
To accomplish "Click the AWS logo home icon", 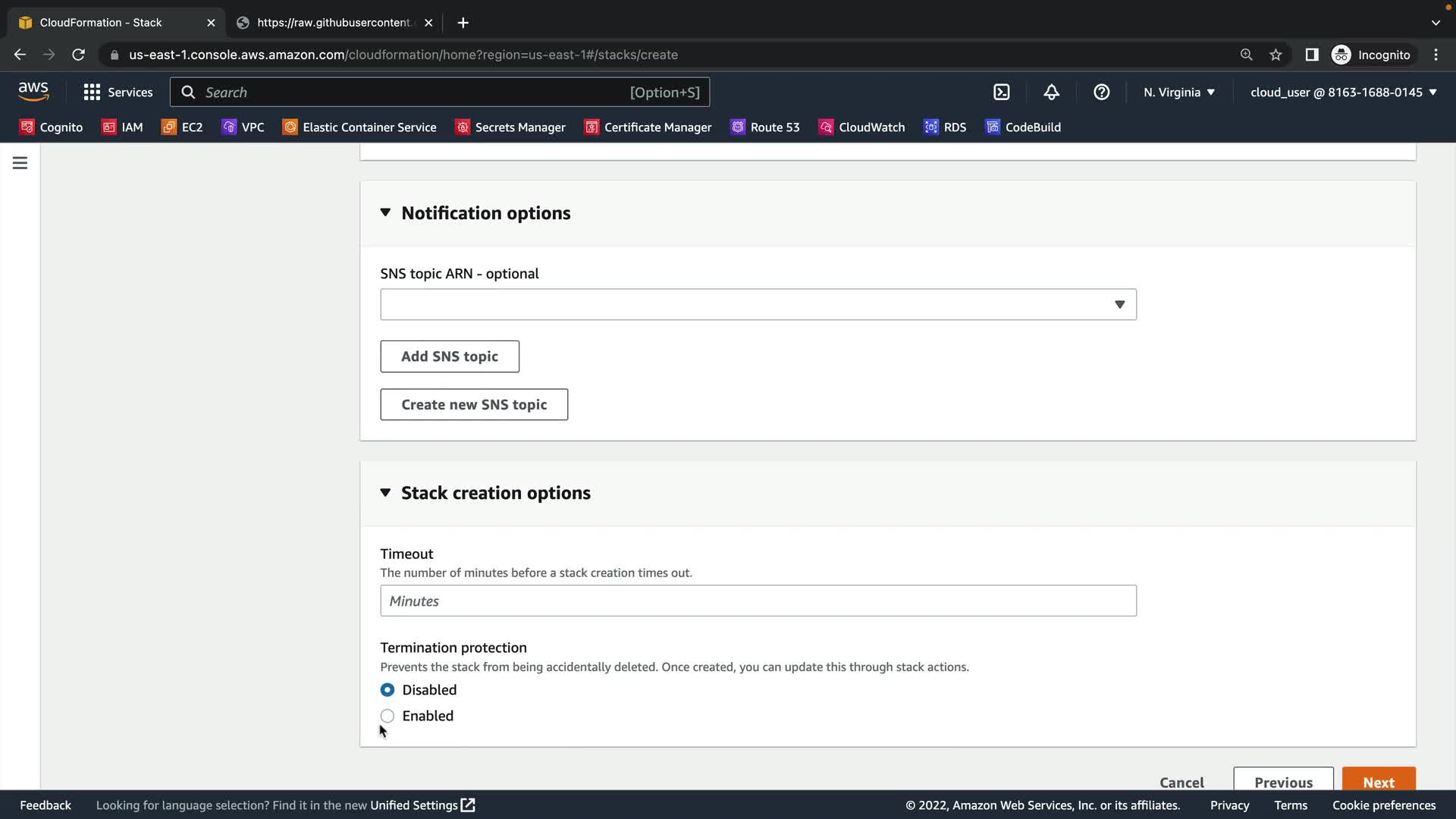I will [x=33, y=91].
